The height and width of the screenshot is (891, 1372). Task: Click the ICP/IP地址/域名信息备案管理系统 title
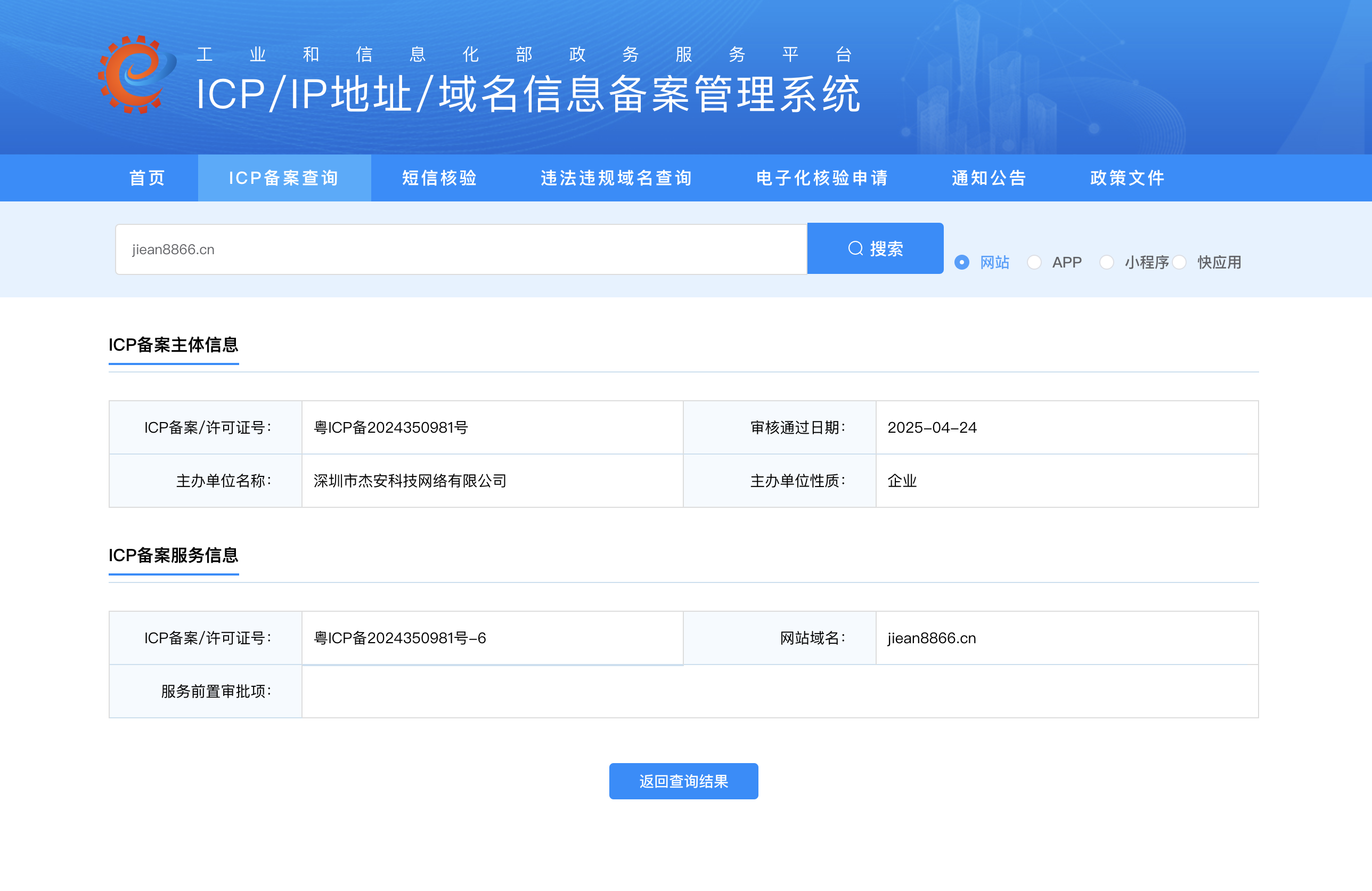pos(527,94)
